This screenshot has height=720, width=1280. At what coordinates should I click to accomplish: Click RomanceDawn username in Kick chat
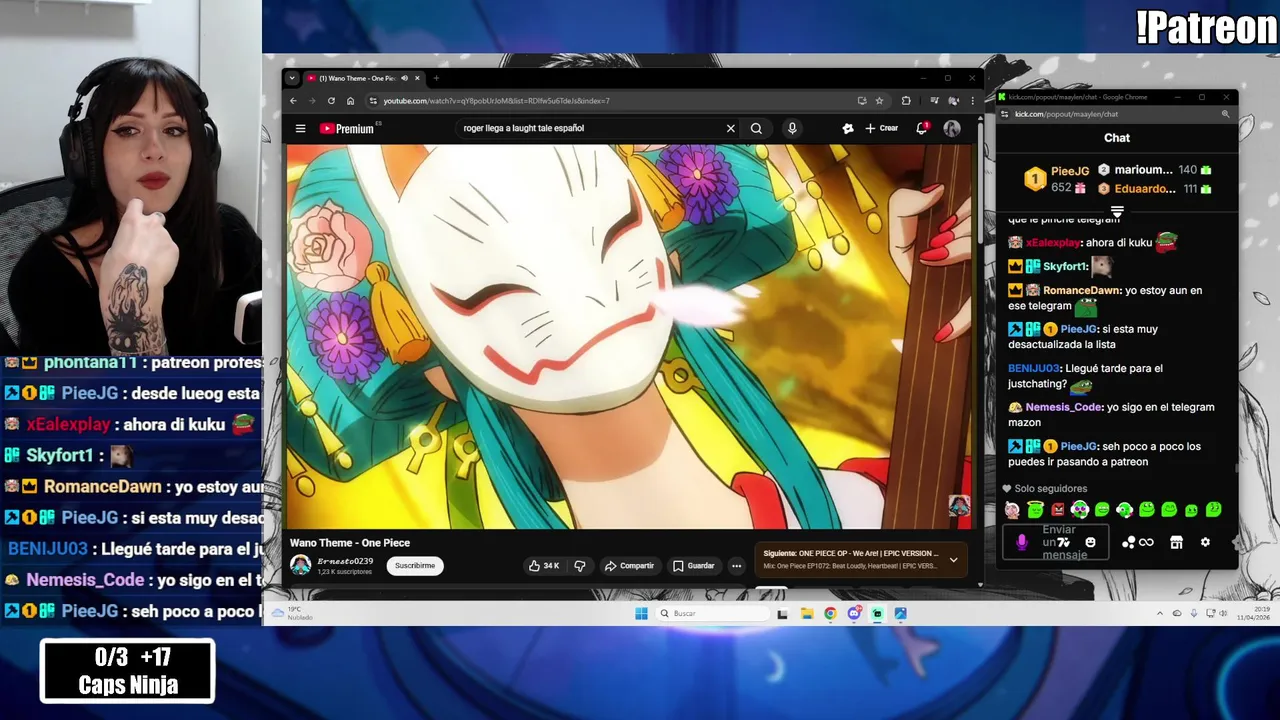[1081, 290]
